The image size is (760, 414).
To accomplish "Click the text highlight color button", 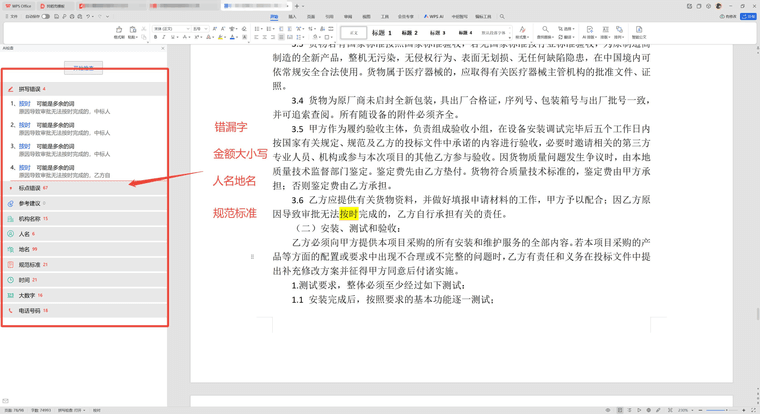I will click(x=220, y=37).
